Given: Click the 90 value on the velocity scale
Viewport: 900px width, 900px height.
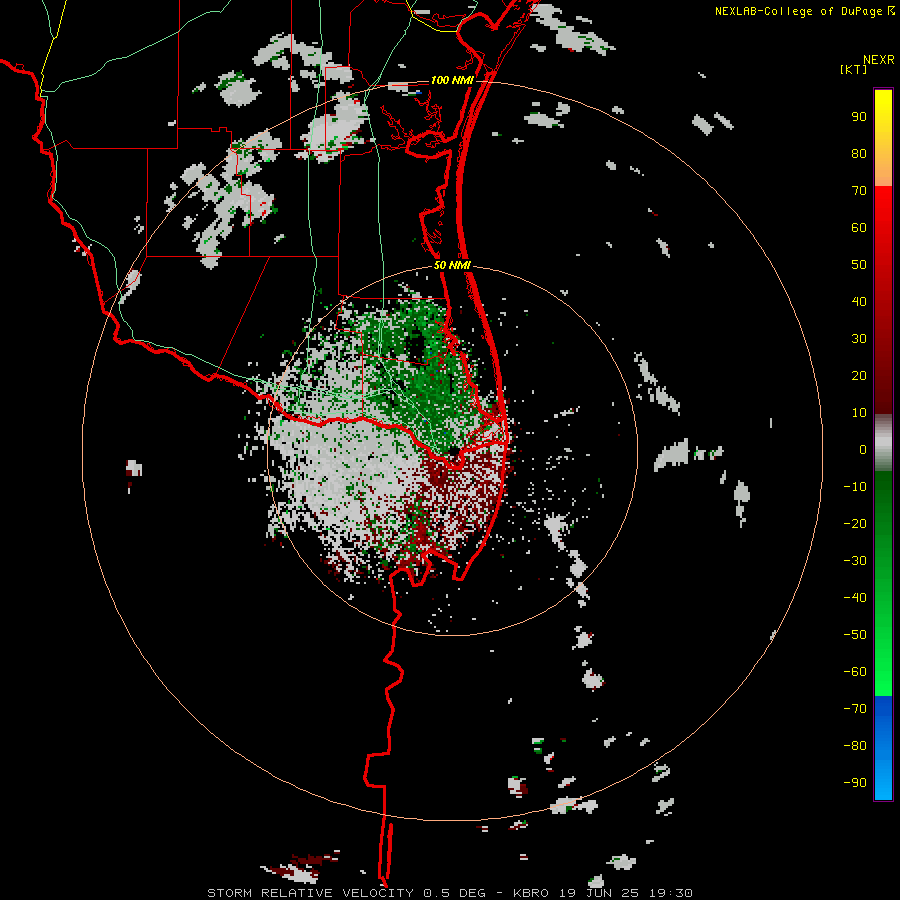Looking at the screenshot, I should coord(859,117).
